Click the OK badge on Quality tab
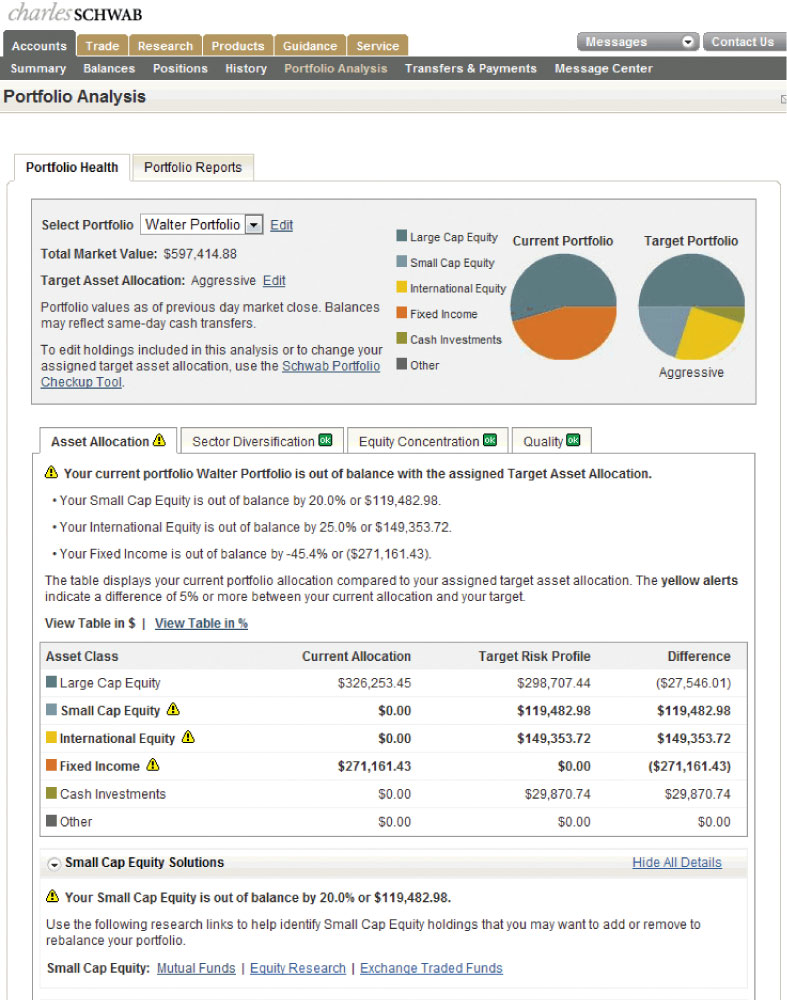 (x=573, y=440)
